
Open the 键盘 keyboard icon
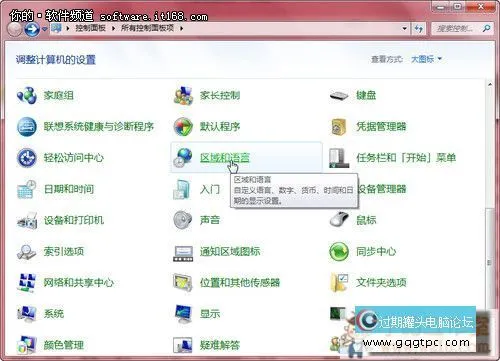(339, 96)
